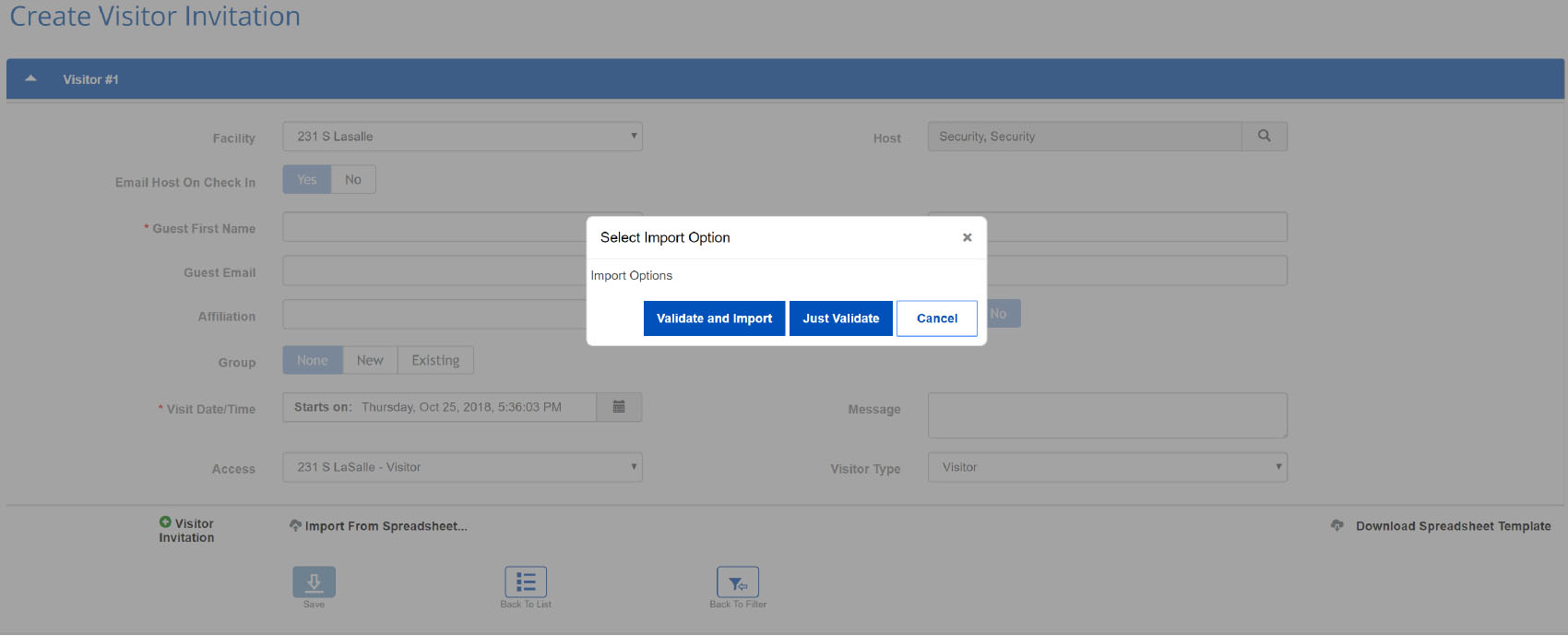Click the Import From Spreadsheet cloud icon
The image size is (1568, 636).
pyautogui.click(x=295, y=525)
